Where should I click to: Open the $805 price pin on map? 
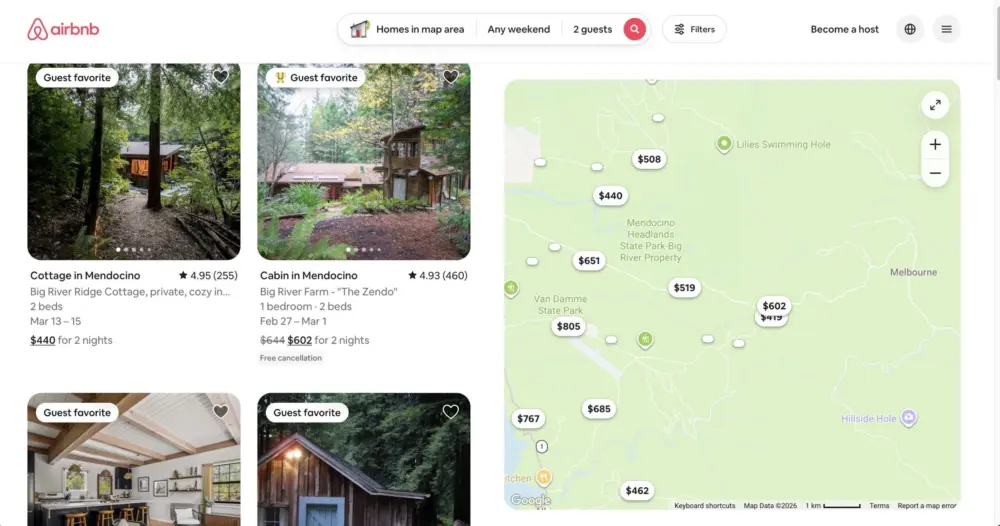[568, 326]
